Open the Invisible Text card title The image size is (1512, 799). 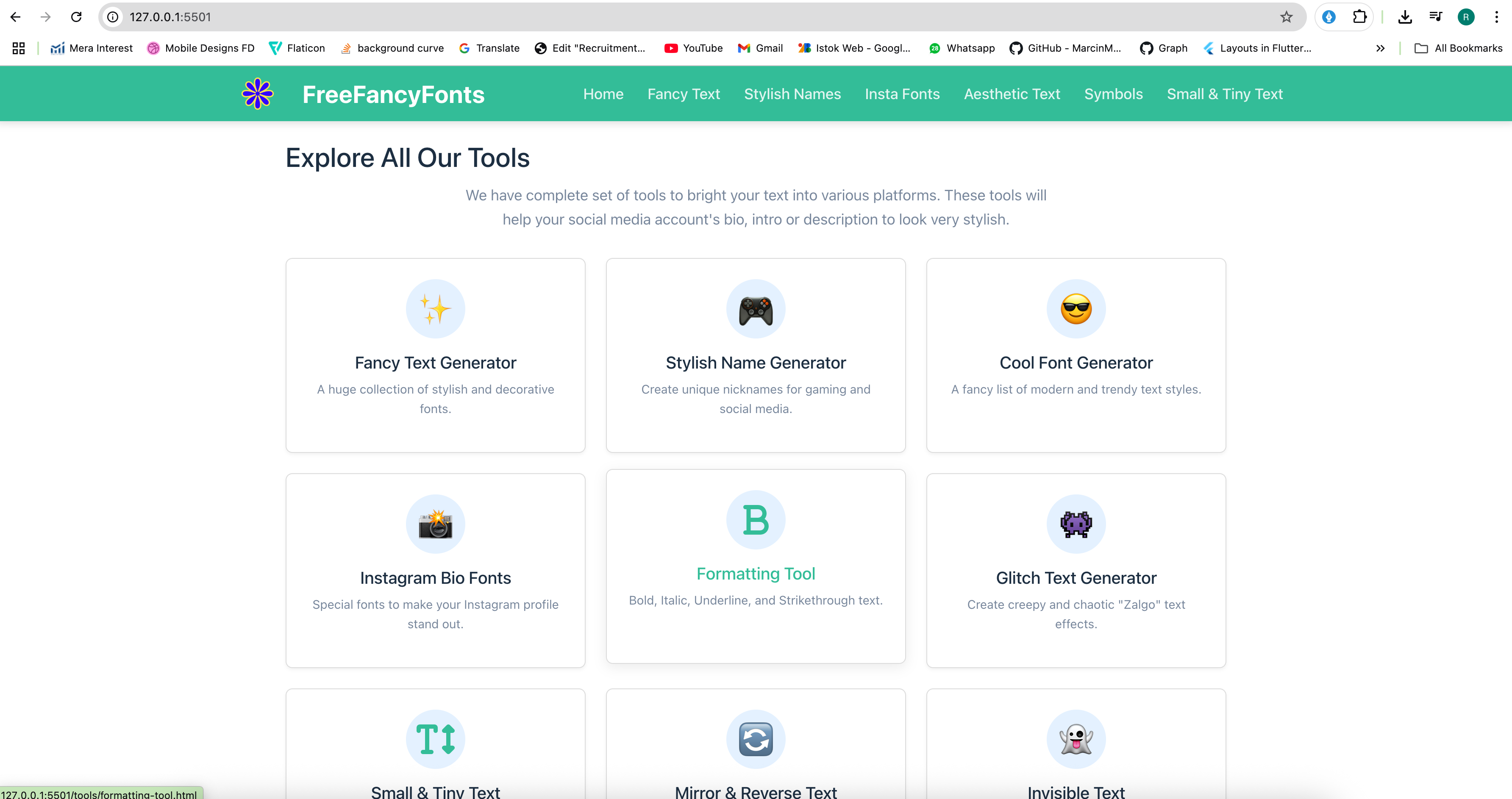tap(1076, 792)
